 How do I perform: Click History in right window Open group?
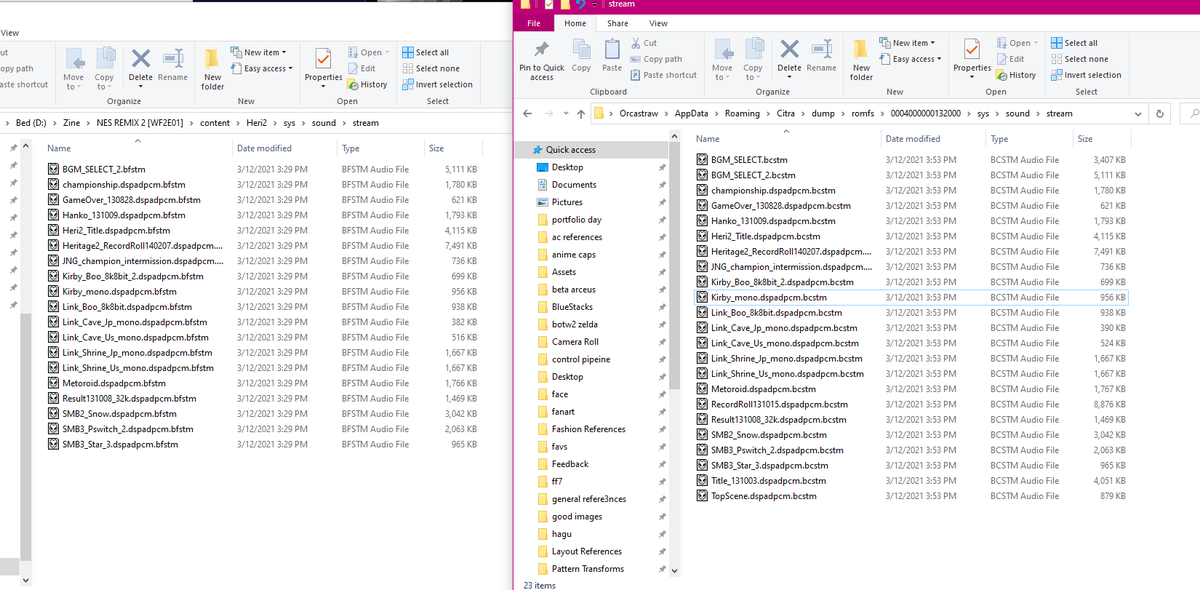[x=1016, y=75]
